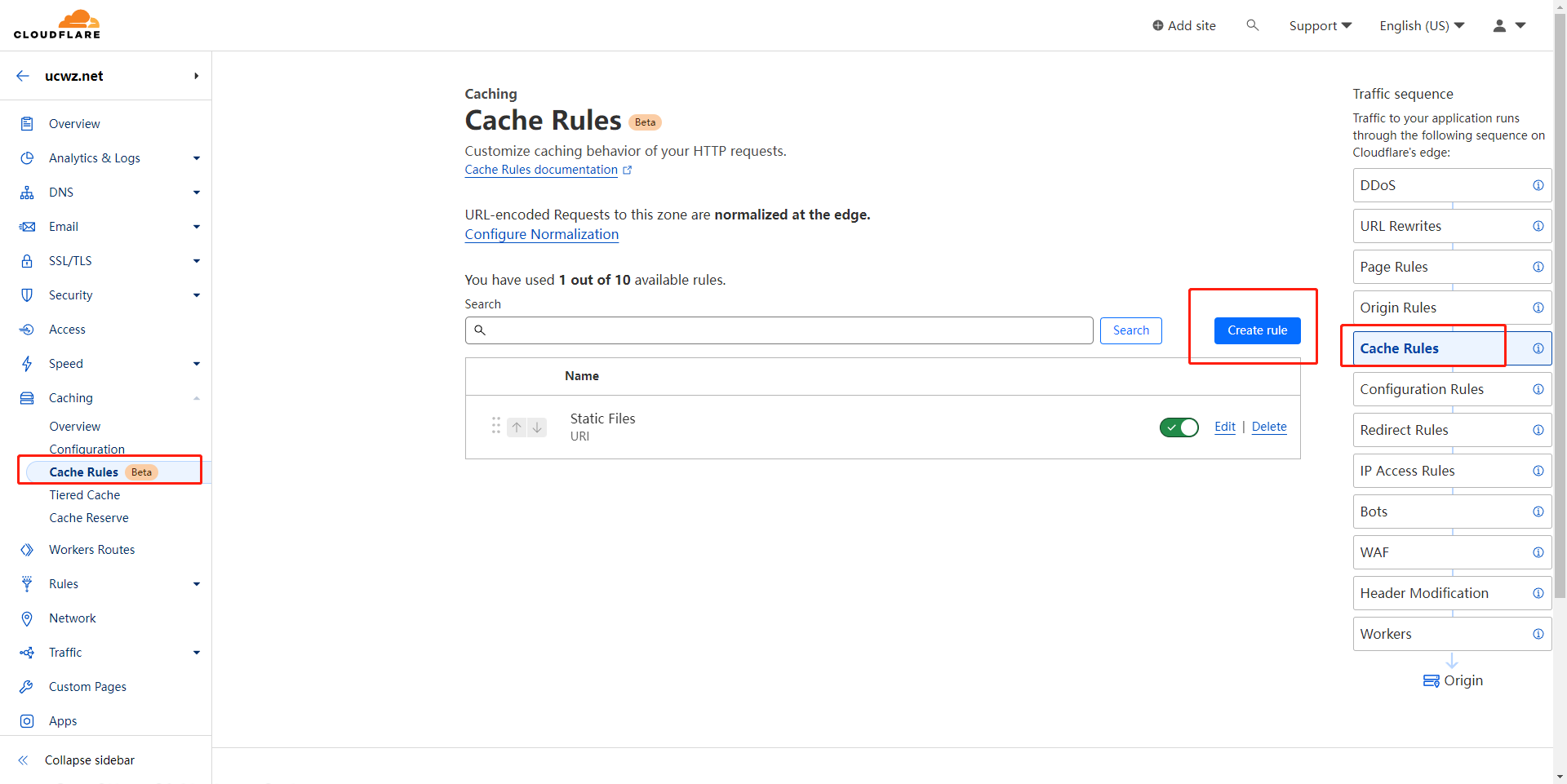The width and height of the screenshot is (1567, 784).
Task: Click the header search magnifier icon
Action: pos(1253,25)
